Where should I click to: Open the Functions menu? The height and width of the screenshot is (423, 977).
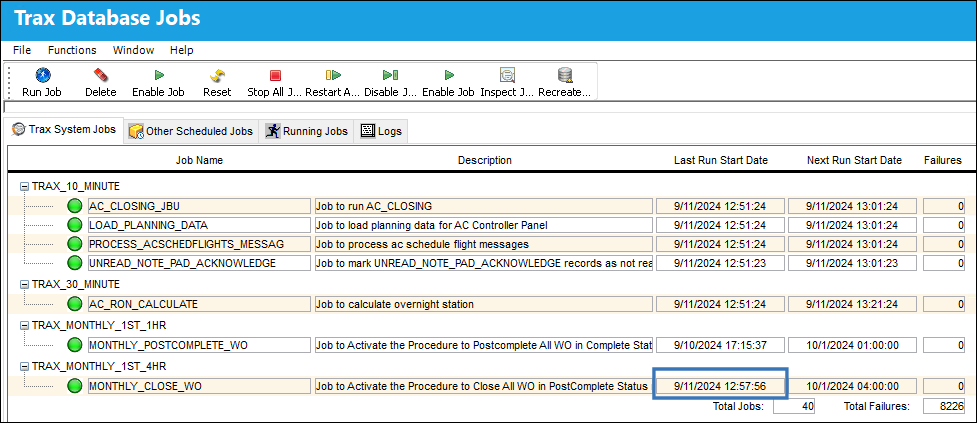(x=72, y=50)
